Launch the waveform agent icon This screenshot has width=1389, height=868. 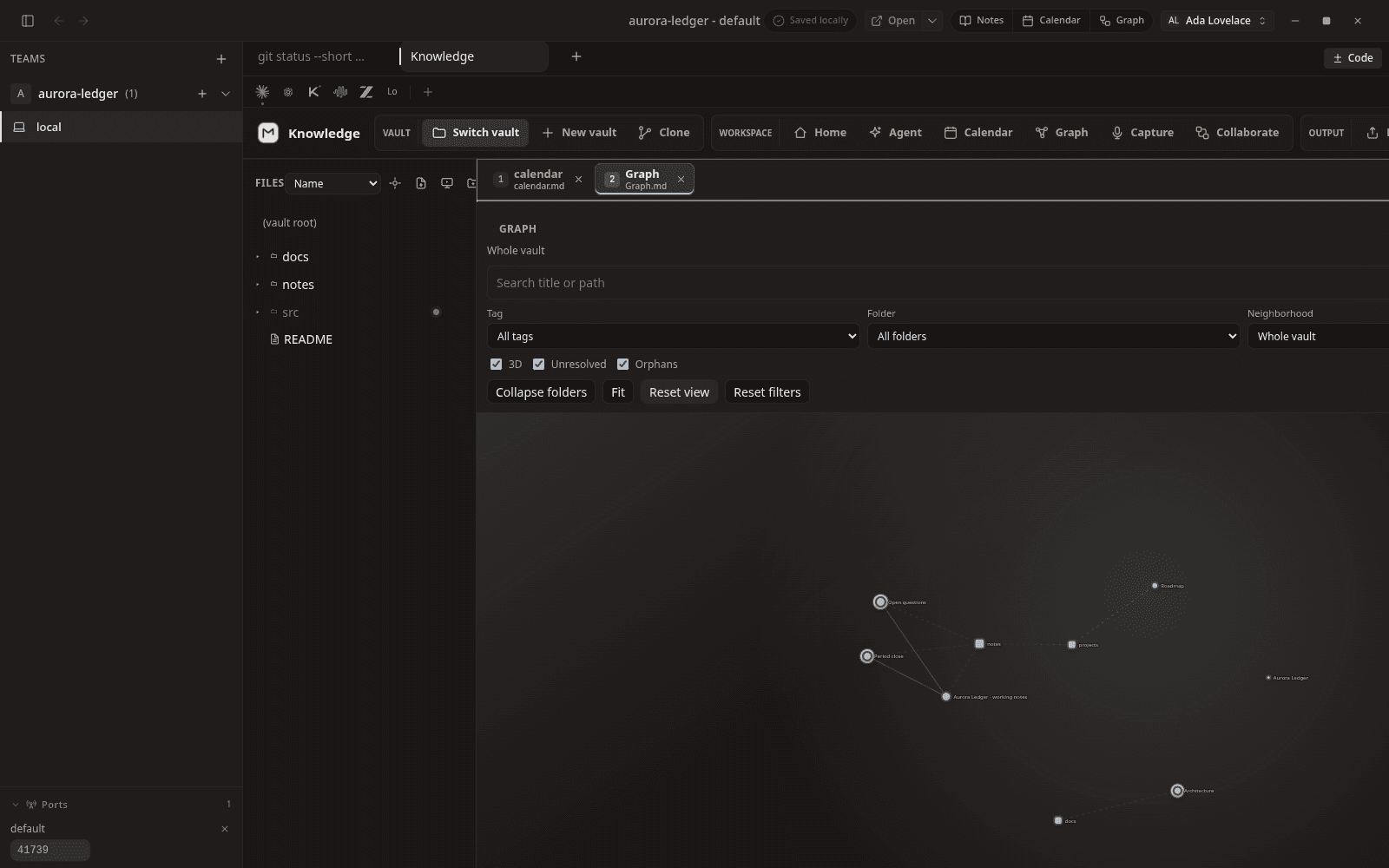coord(340,92)
